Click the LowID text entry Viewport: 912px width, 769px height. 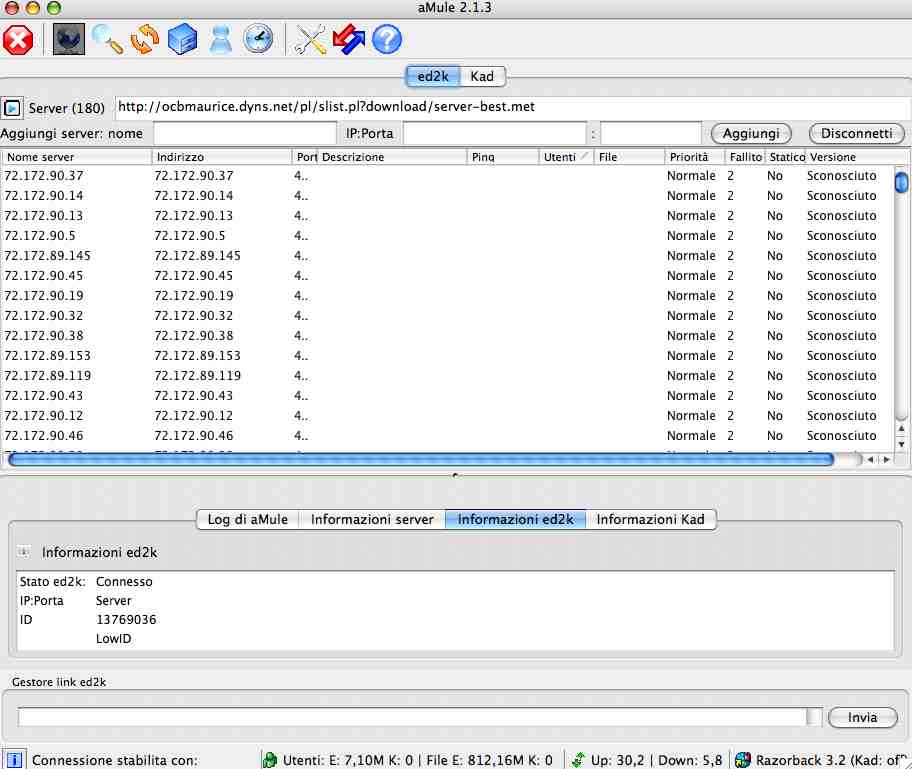[x=113, y=639]
